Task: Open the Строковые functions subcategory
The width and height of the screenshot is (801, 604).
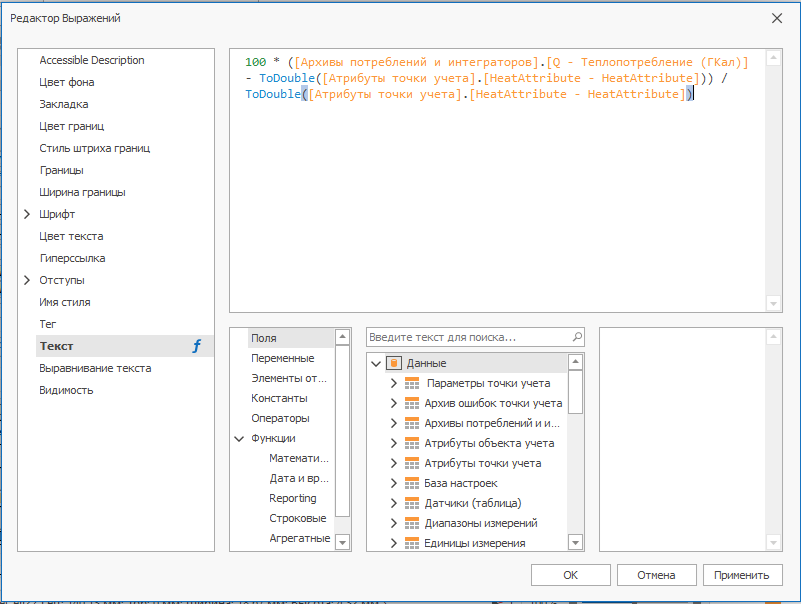Action: [298, 518]
